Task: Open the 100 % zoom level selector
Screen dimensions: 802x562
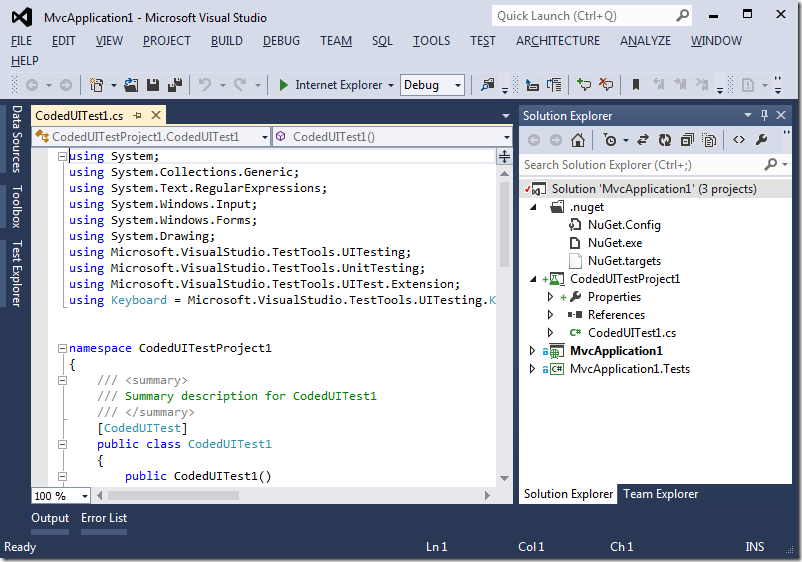Action: coord(84,496)
